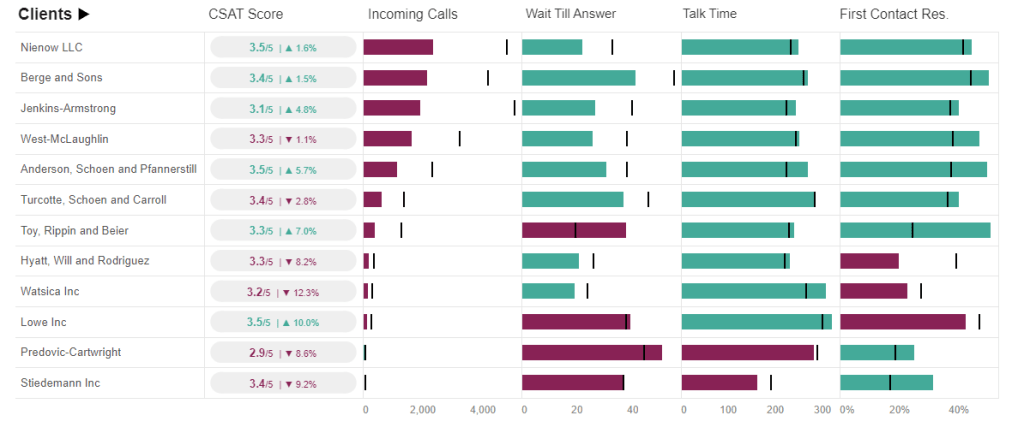This screenshot has height=439, width=1024.
Task: Click Stiedemann Inc red talk time bar
Action: point(719,383)
